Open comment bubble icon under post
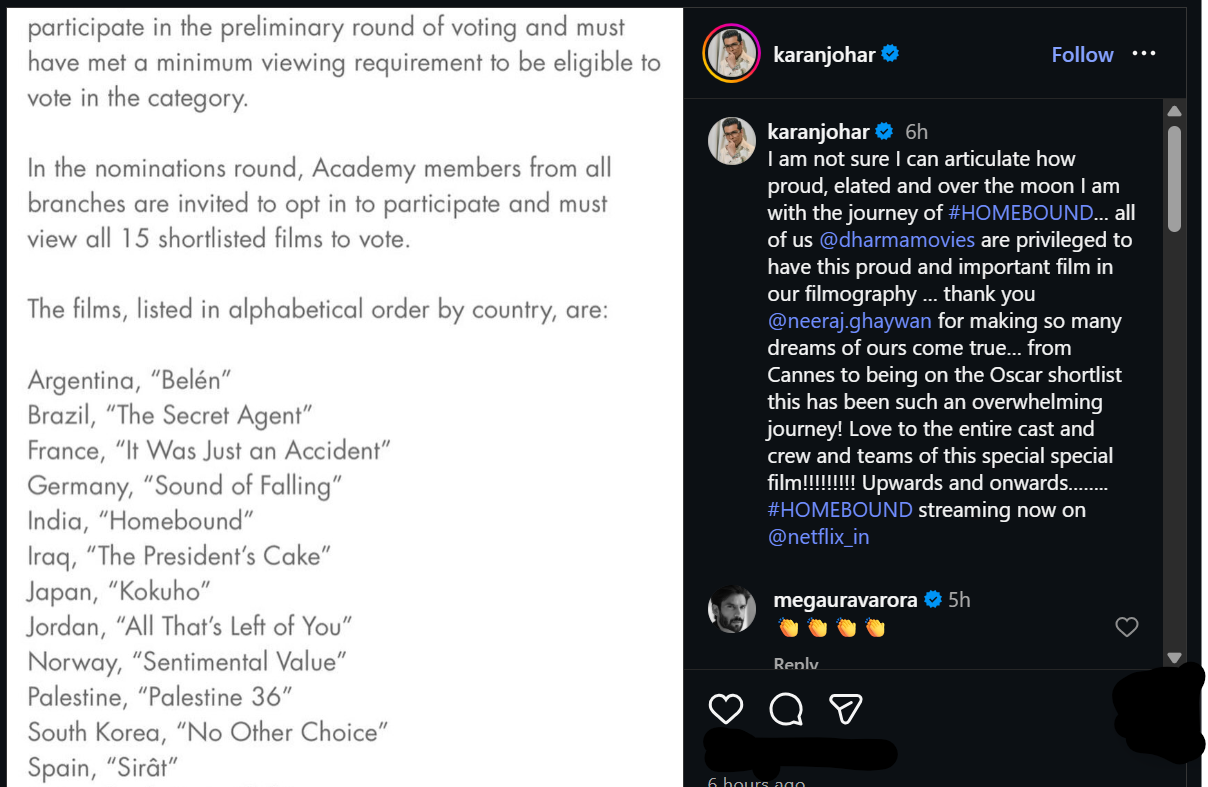Viewport: 1208px width, 787px height. 786,709
